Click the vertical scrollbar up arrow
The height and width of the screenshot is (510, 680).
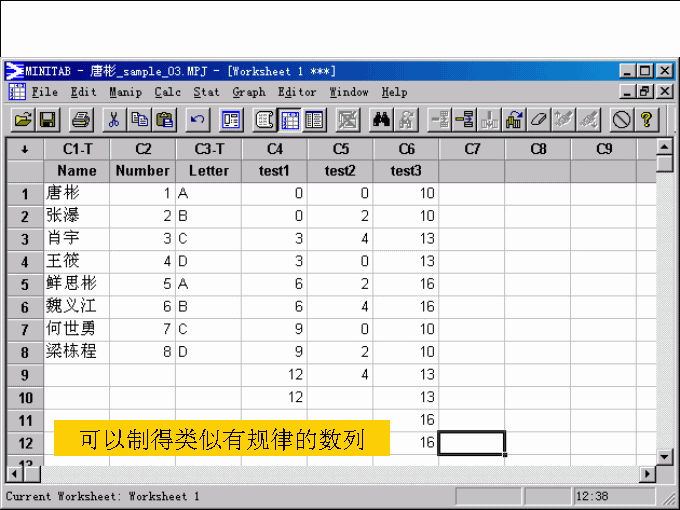[x=664, y=148]
